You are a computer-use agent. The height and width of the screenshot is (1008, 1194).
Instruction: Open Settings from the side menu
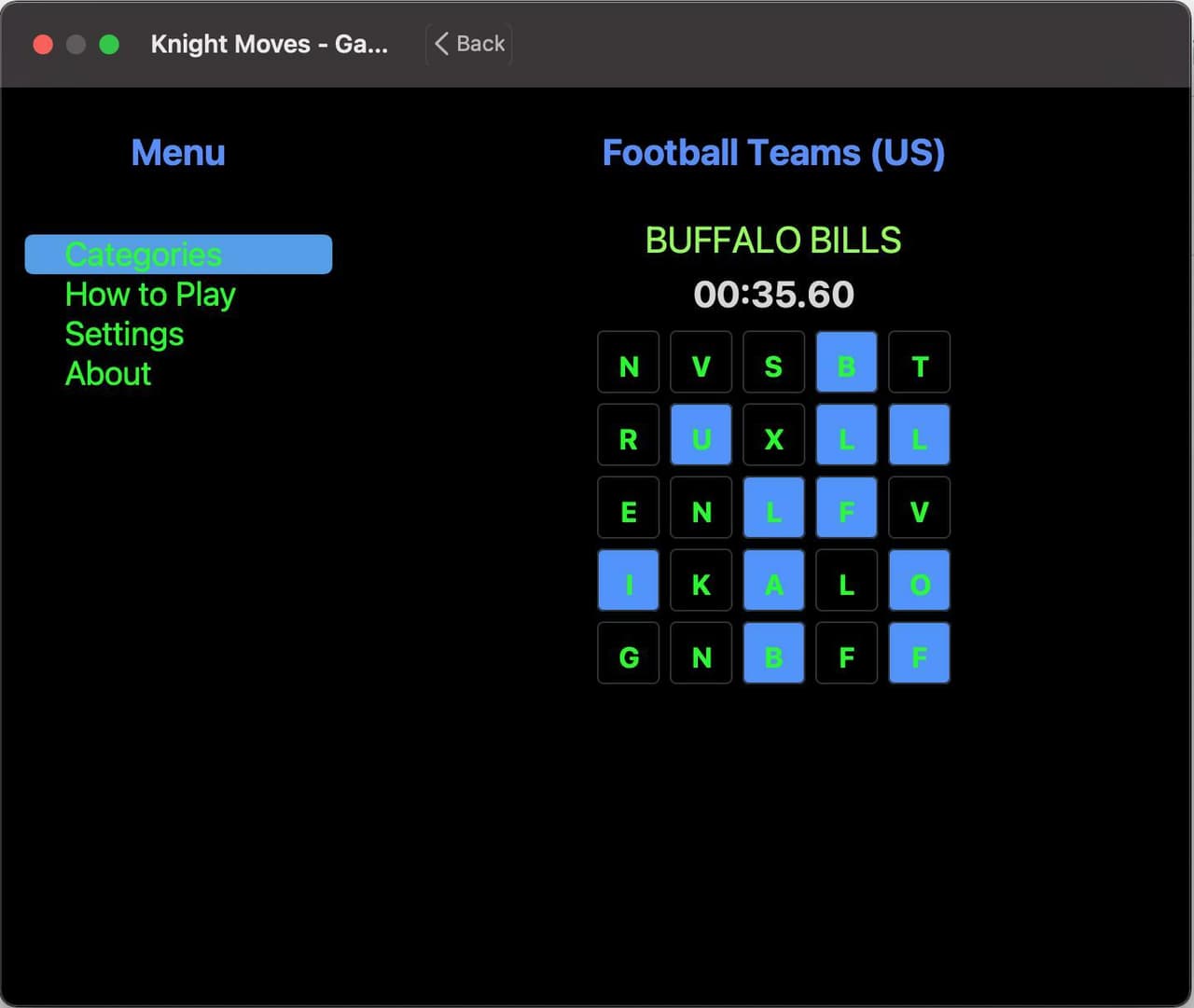point(124,334)
